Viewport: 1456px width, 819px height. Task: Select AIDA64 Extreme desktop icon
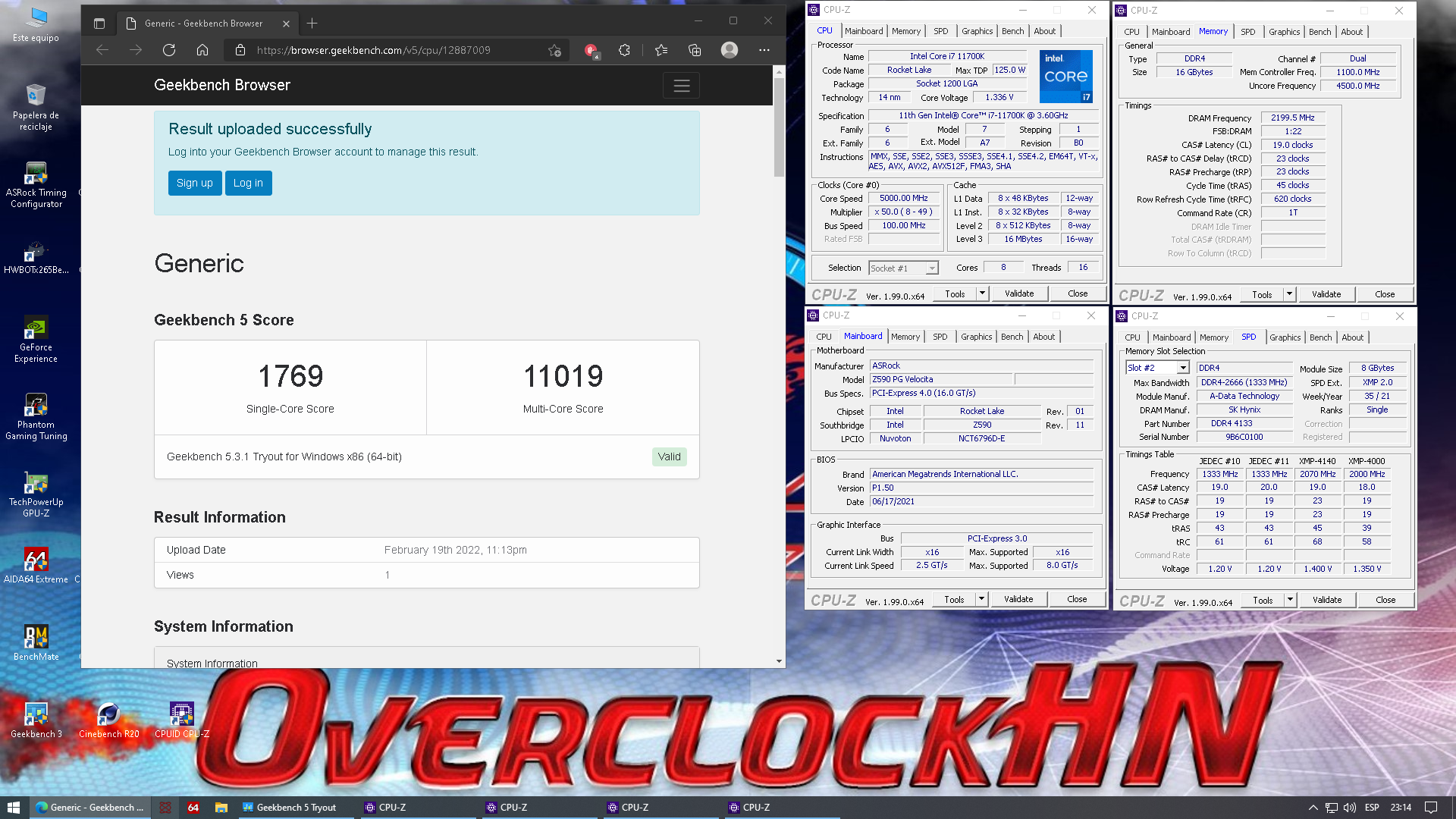[36, 566]
